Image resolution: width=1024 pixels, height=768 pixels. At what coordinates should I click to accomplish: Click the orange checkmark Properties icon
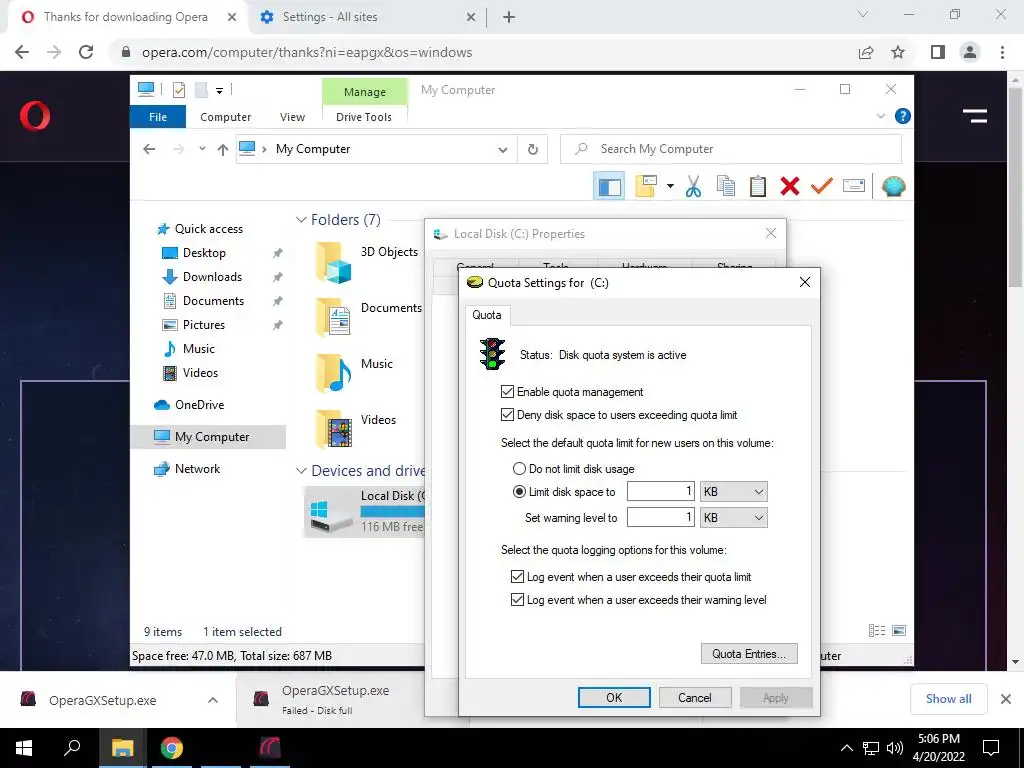click(x=822, y=187)
